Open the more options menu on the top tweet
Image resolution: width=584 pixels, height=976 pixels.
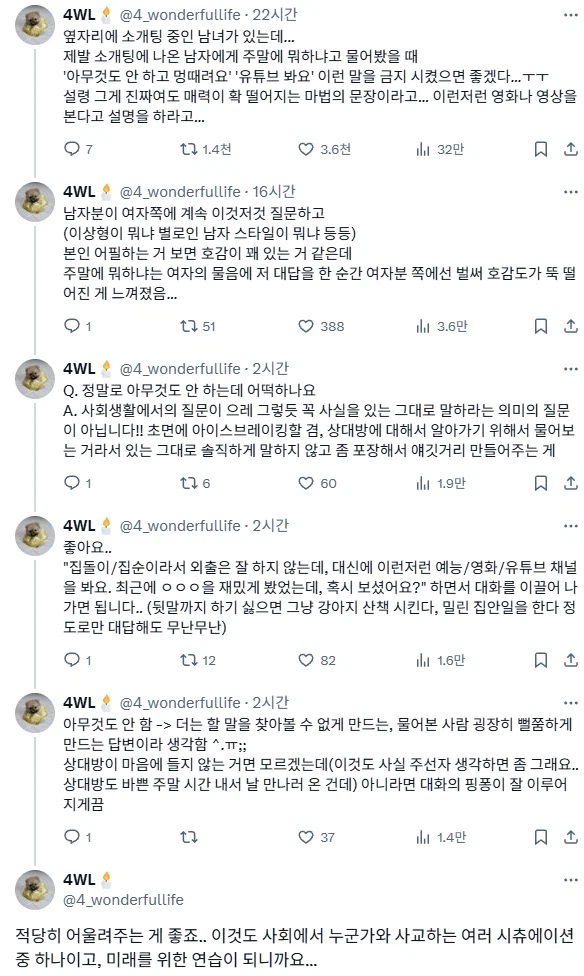click(x=570, y=13)
